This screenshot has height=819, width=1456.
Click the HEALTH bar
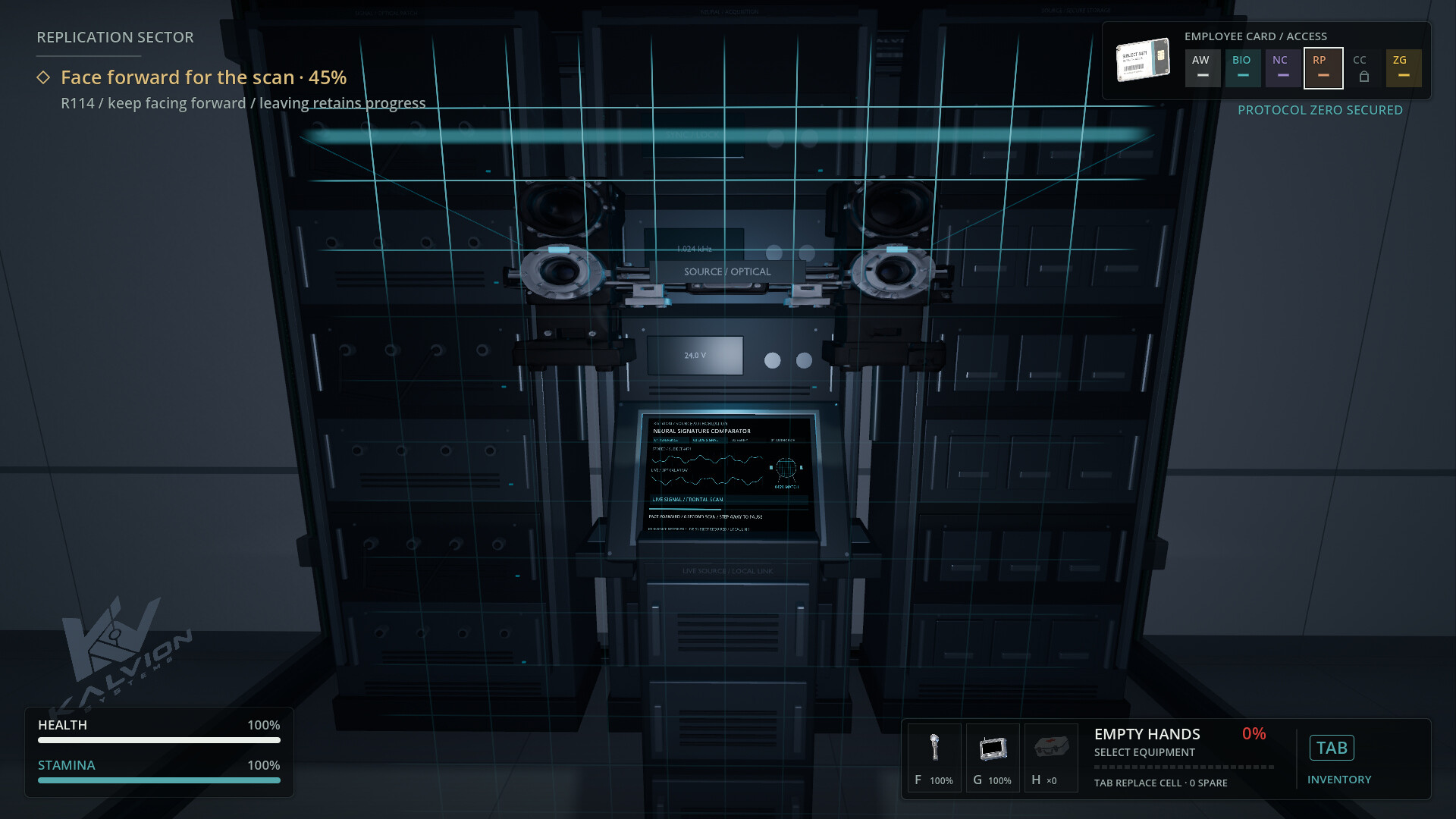click(x=159, y=740)
